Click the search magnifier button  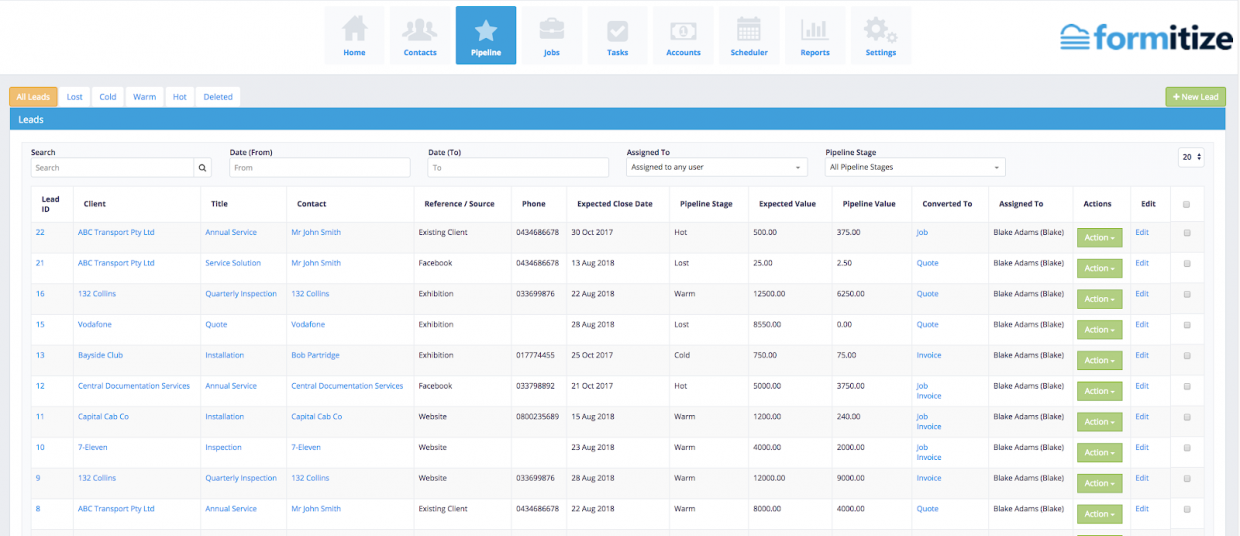(202, 168)
